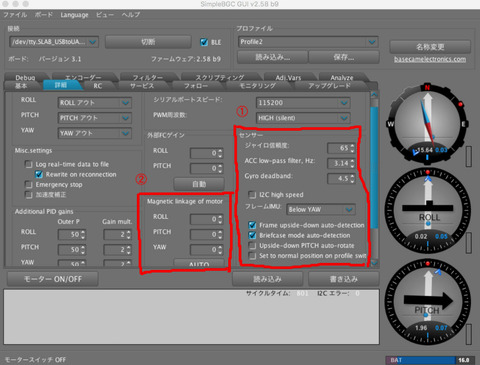Viewport: 480px width, 365px height.
Task: Switch to the アップグレード tab
Action: pyautogui.click(x=329, y=86)
